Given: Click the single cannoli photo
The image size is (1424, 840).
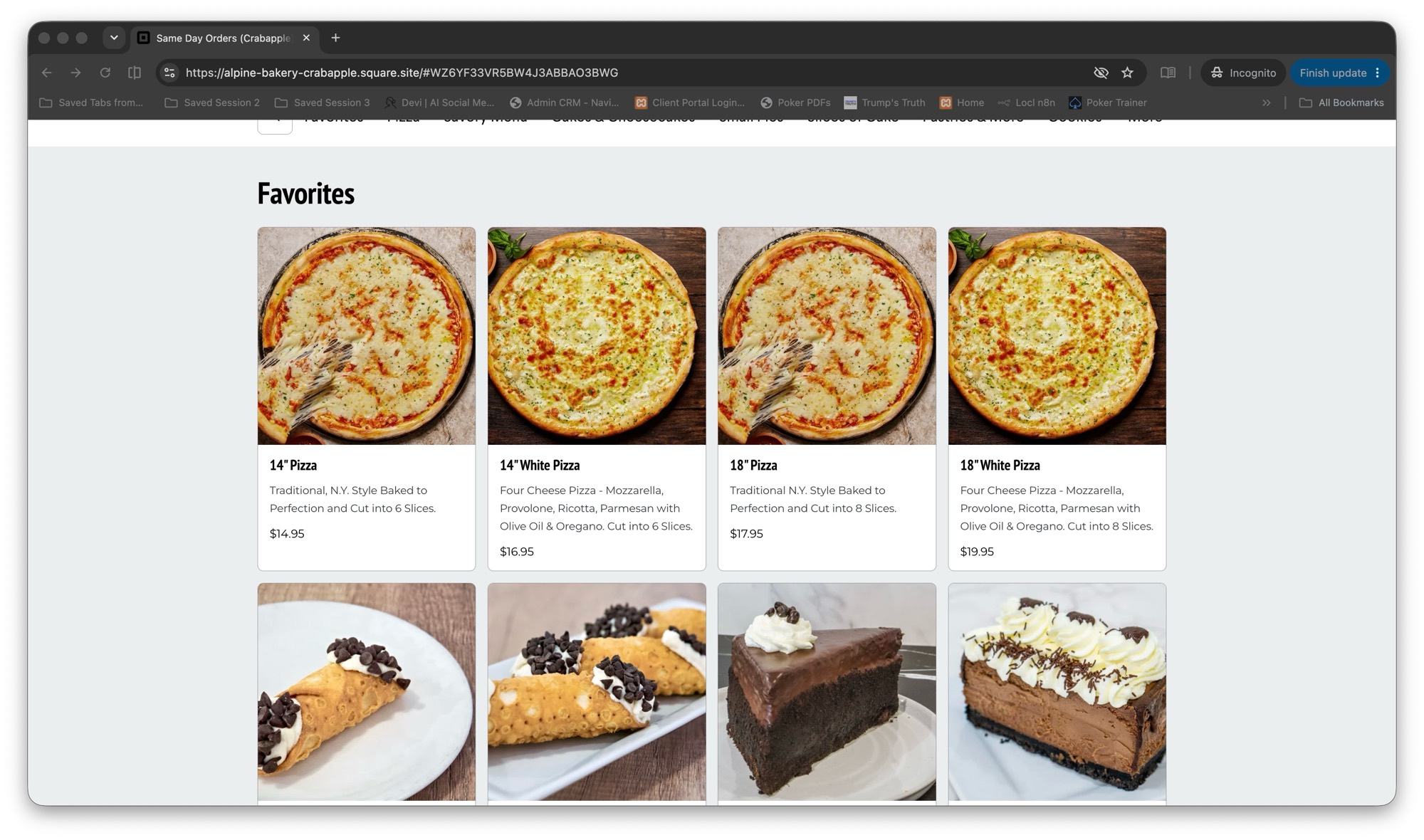Looking at the screenshot, I should point(367,692).
